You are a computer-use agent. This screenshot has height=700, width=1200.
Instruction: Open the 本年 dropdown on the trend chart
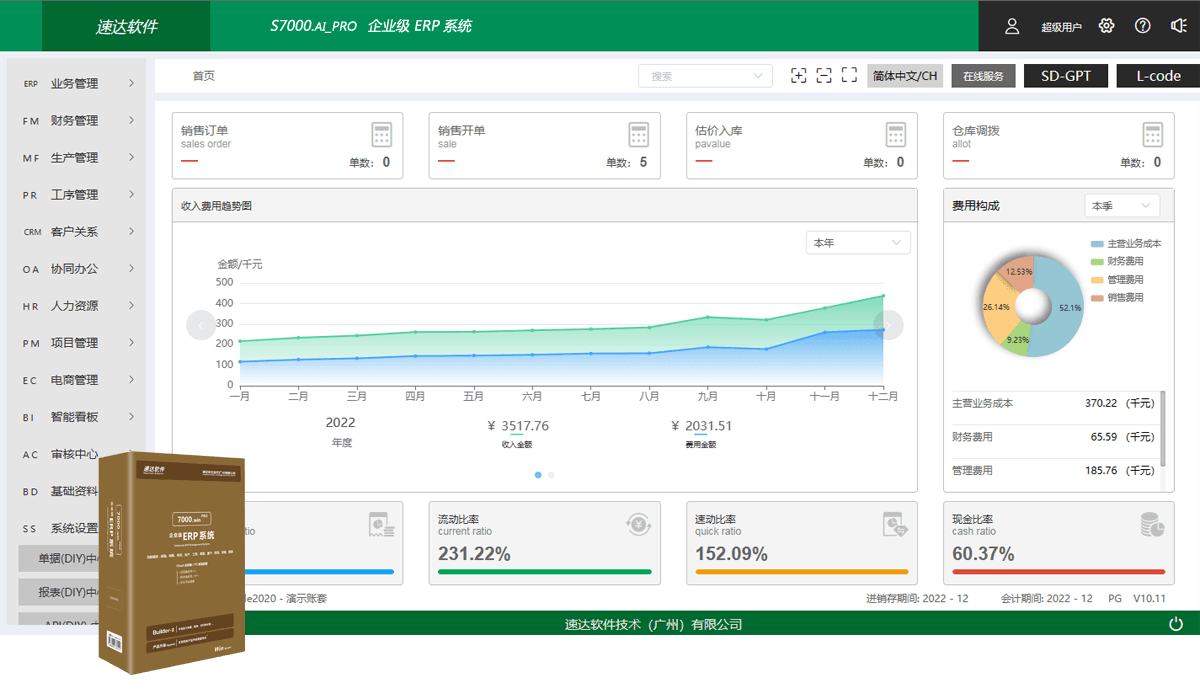coord(857,242)
